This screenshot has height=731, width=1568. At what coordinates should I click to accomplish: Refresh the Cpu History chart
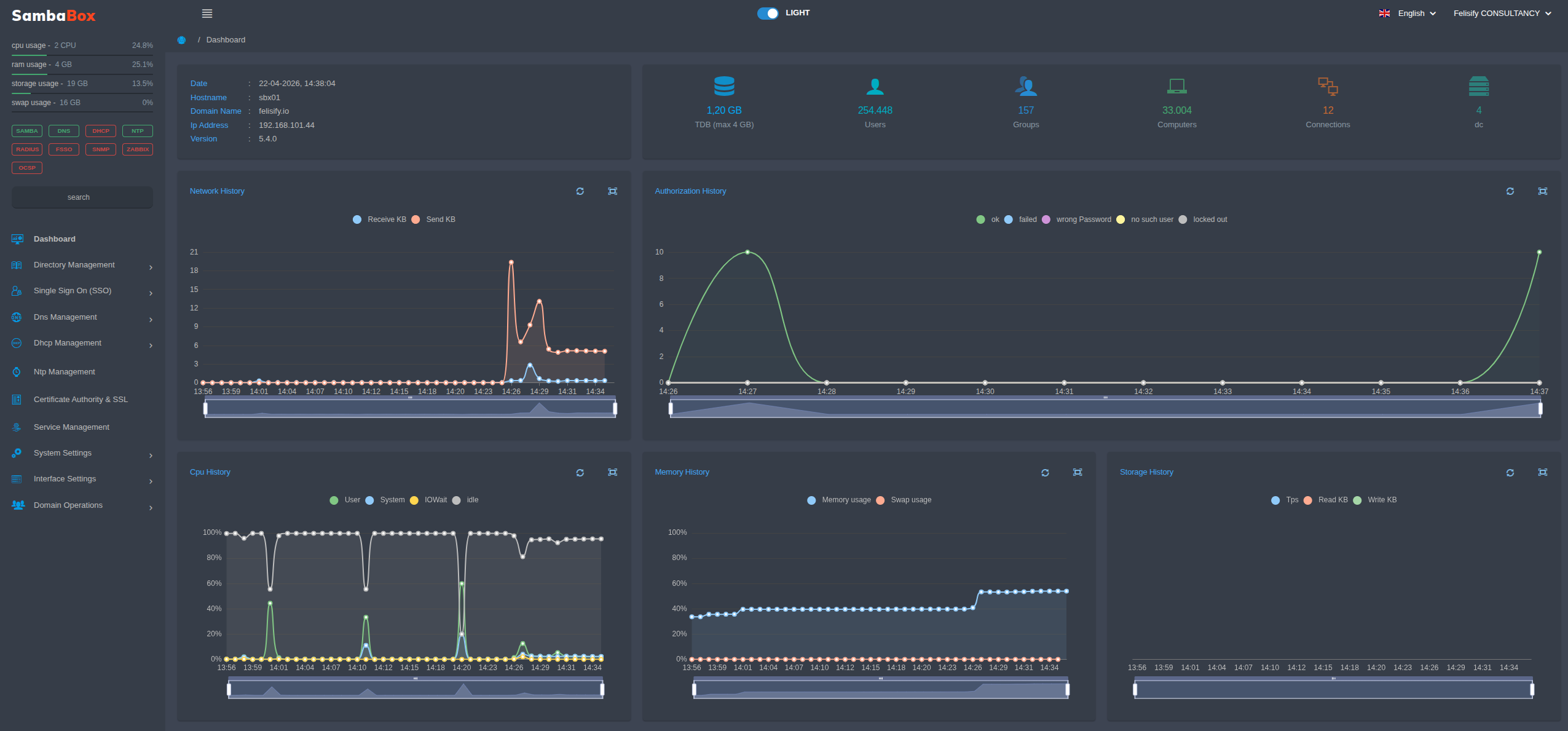click(x=580, y=473)
